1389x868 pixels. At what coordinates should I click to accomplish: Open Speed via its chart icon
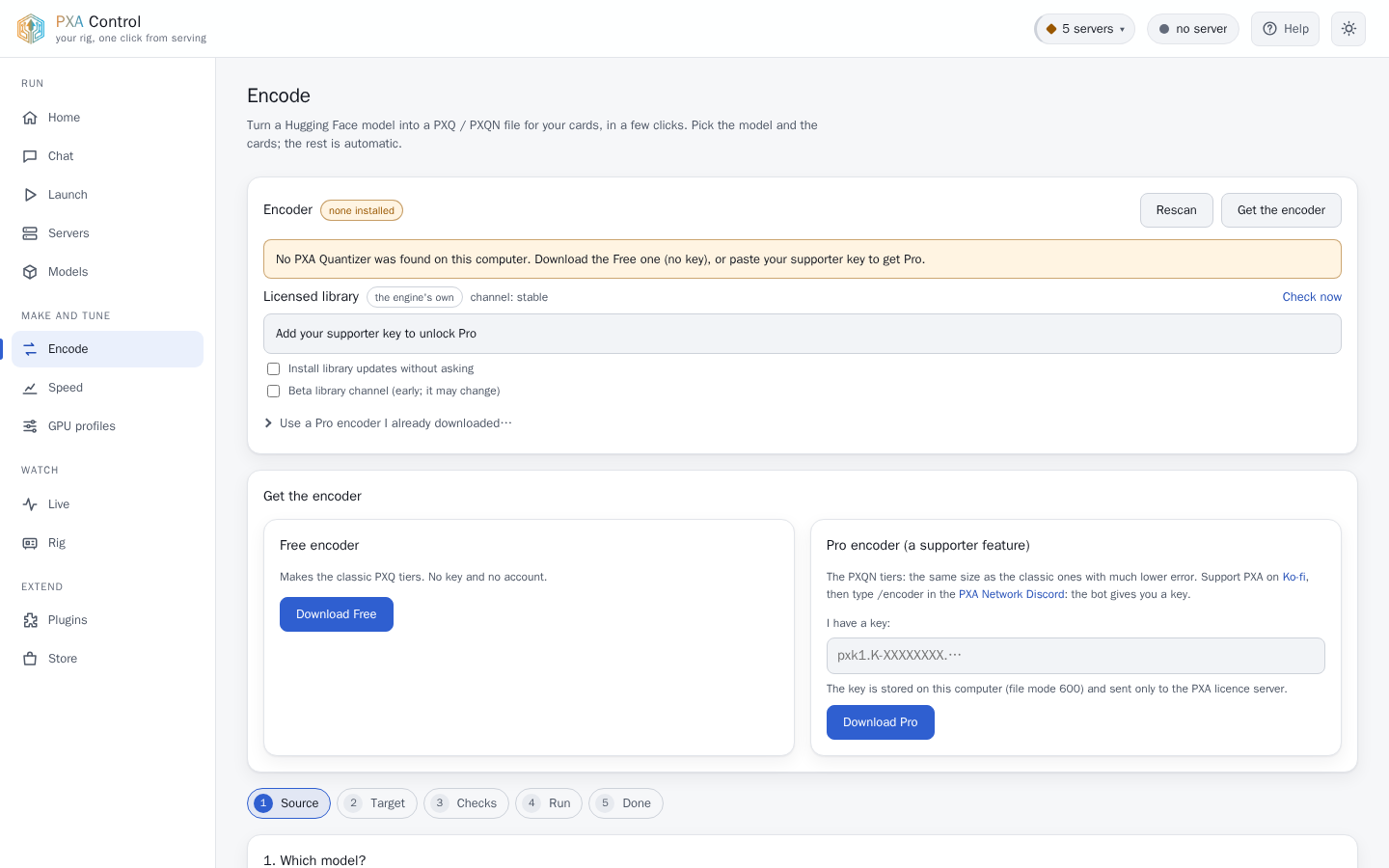30,388
